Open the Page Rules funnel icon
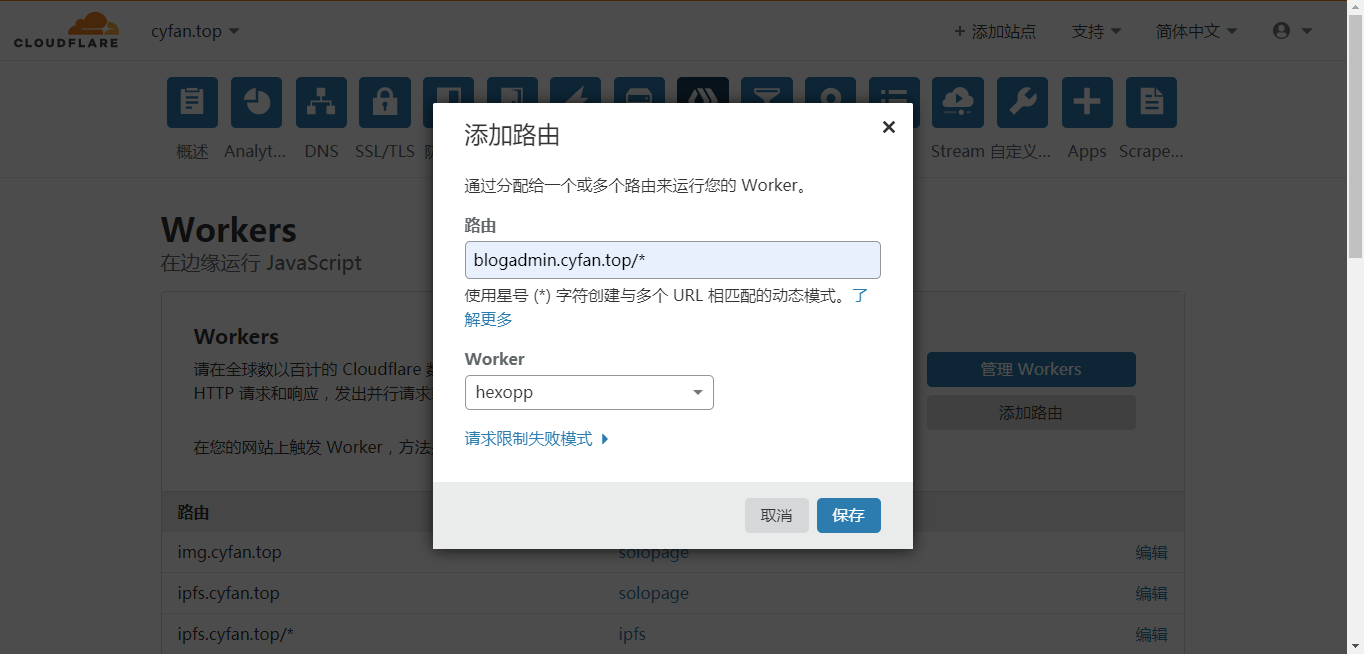Image resolution: width=1364 pixels, height=654 pixels. [x=767, y=90]
